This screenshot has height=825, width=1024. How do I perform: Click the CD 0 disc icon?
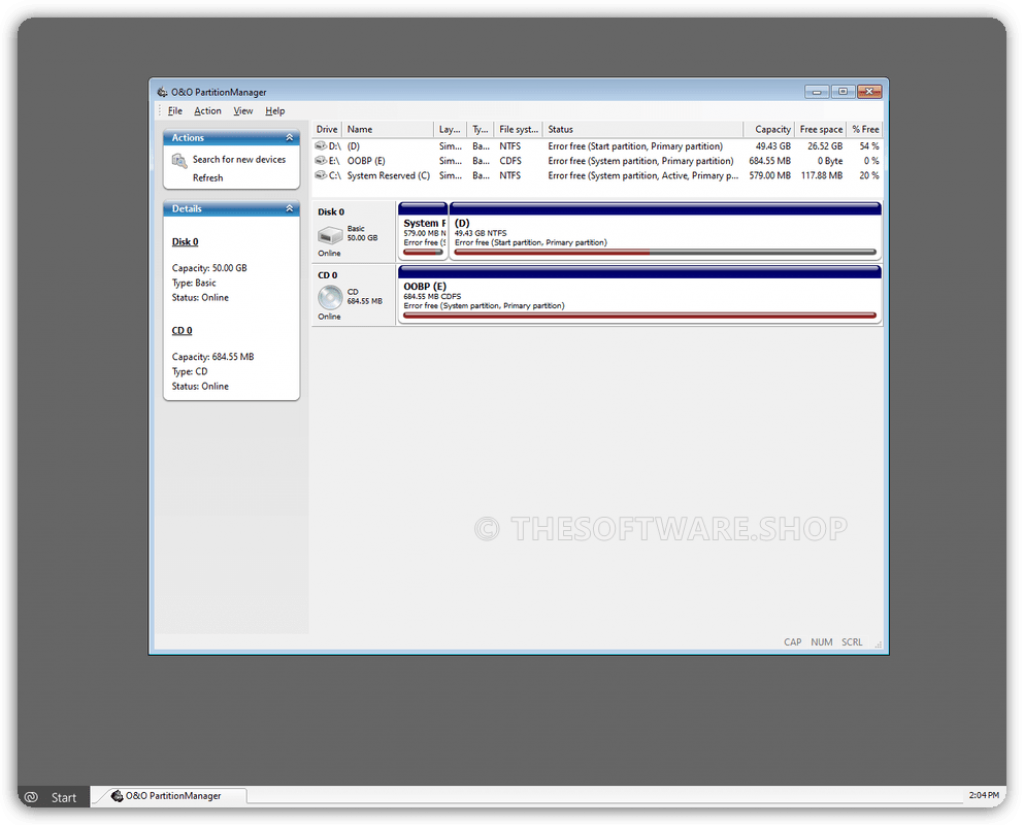(x=330, y=297)
